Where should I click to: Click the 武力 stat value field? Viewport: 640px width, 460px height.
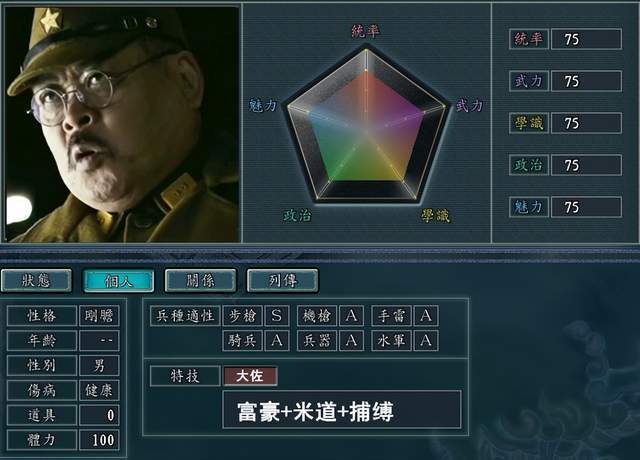(586, 81)
